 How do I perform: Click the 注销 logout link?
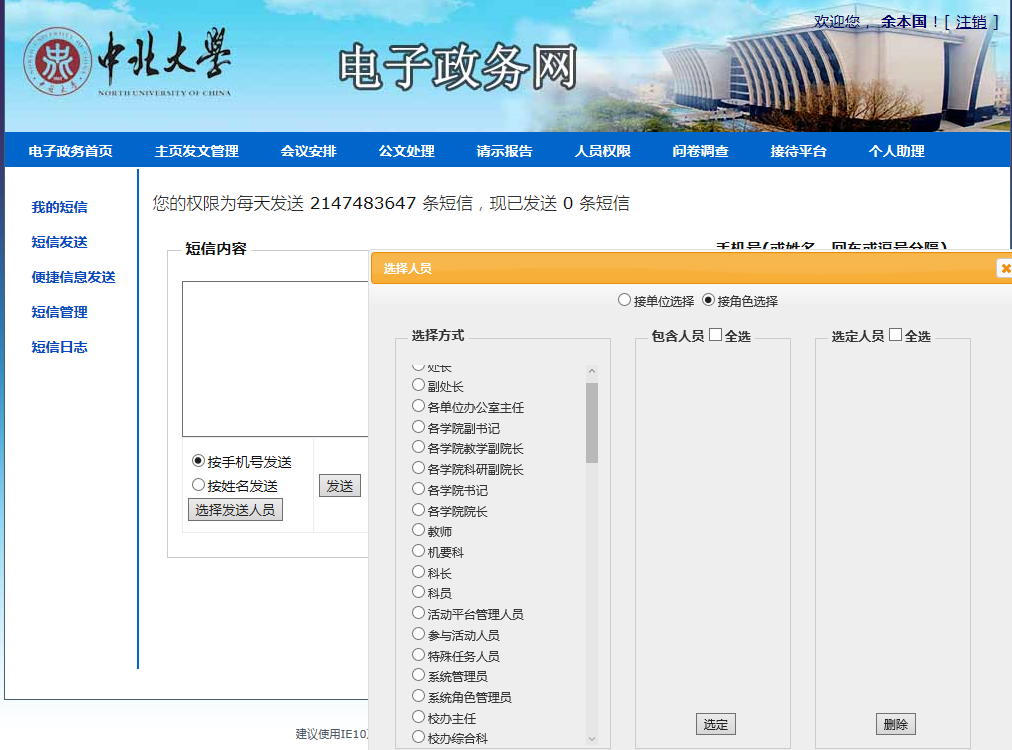(970, 22)
